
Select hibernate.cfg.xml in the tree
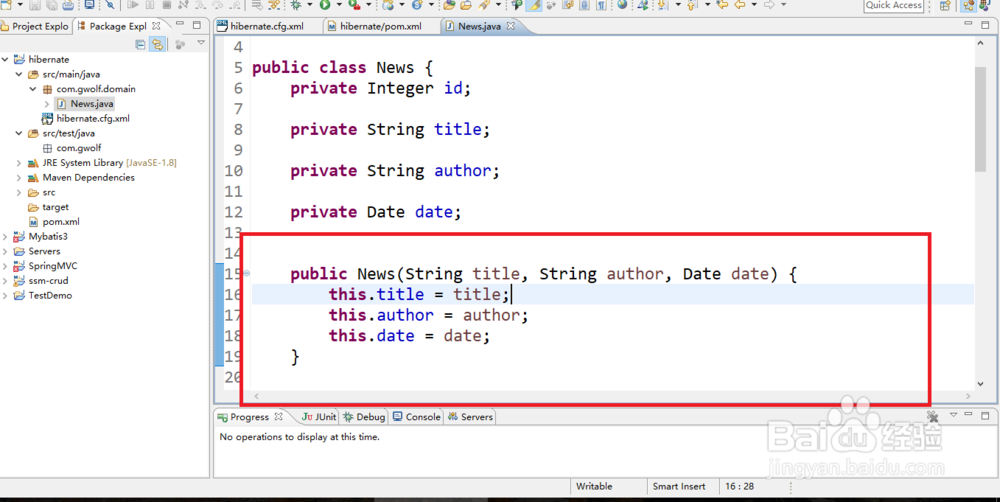(x=85, y=118)
